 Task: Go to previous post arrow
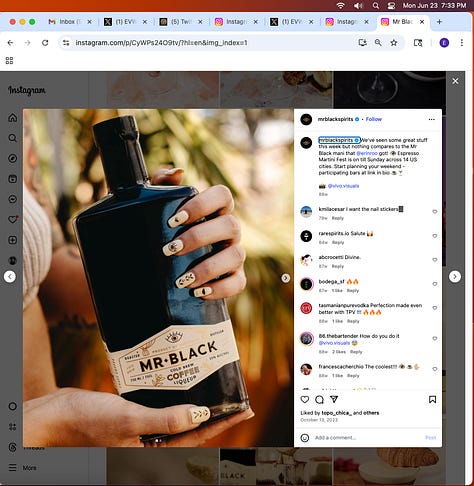click(x=10, y=276)
